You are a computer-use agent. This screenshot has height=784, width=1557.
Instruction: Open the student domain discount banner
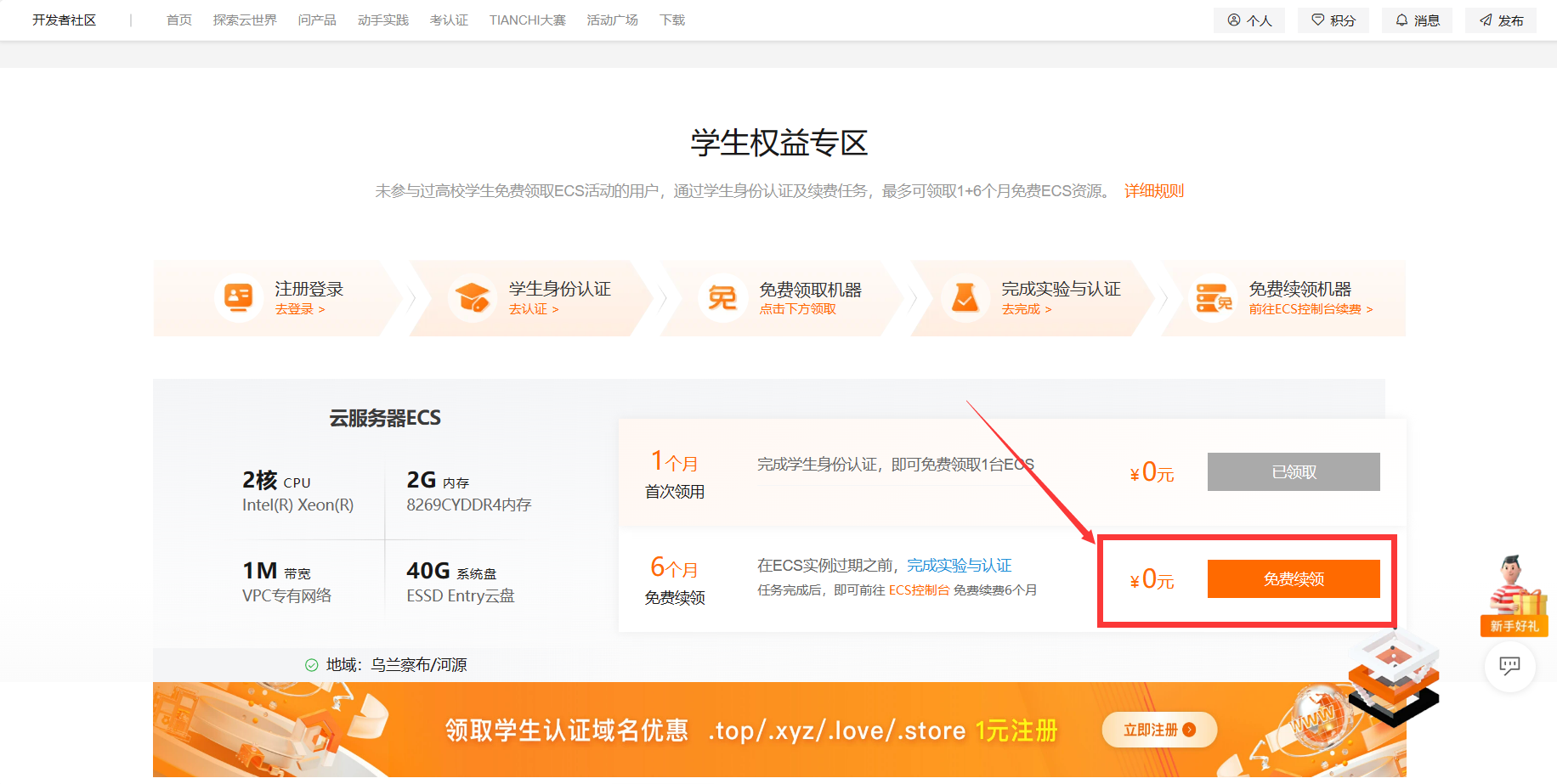(x=779, y=730)
